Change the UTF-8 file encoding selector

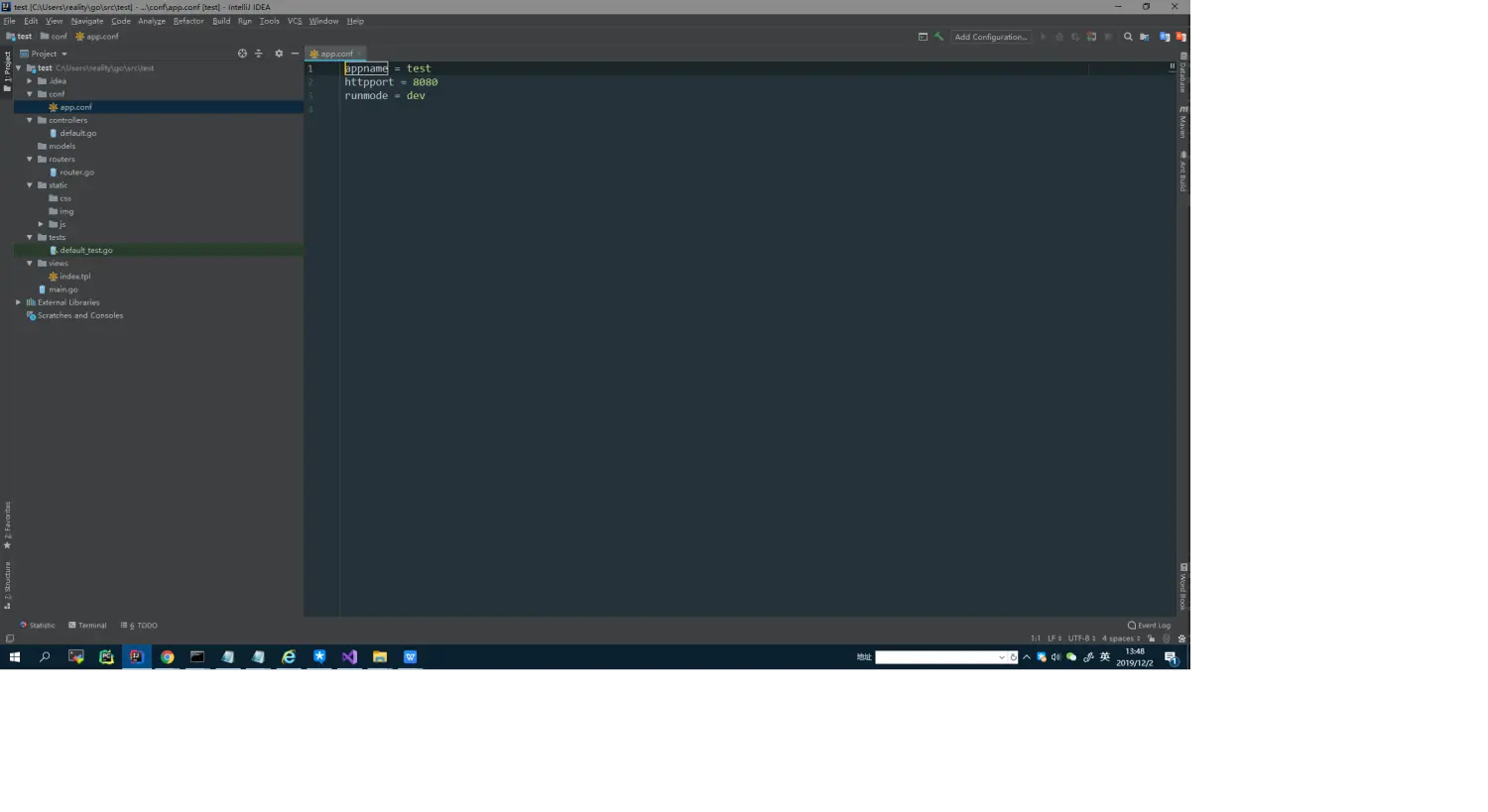[x=1081, y=638]
